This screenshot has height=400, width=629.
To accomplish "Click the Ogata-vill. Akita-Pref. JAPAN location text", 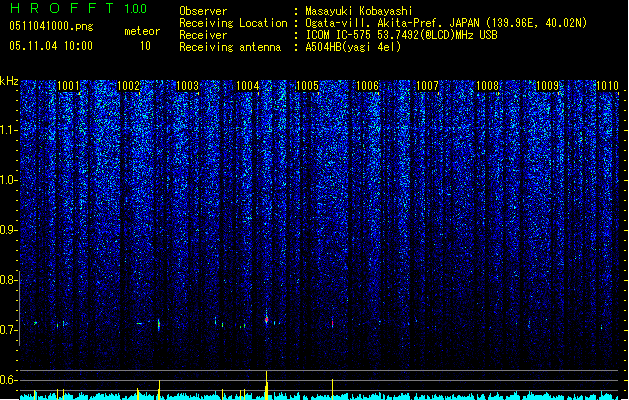I will [446, 23].
